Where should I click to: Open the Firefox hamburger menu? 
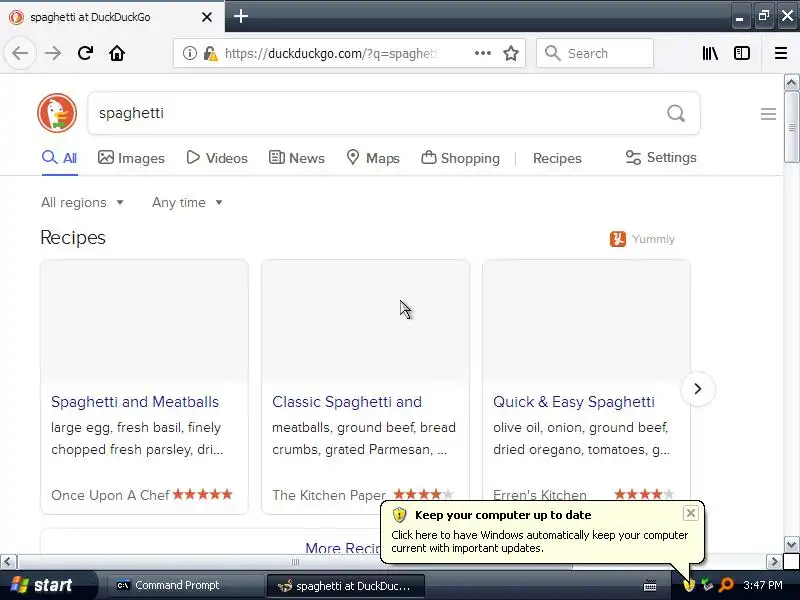pos(781,53)
